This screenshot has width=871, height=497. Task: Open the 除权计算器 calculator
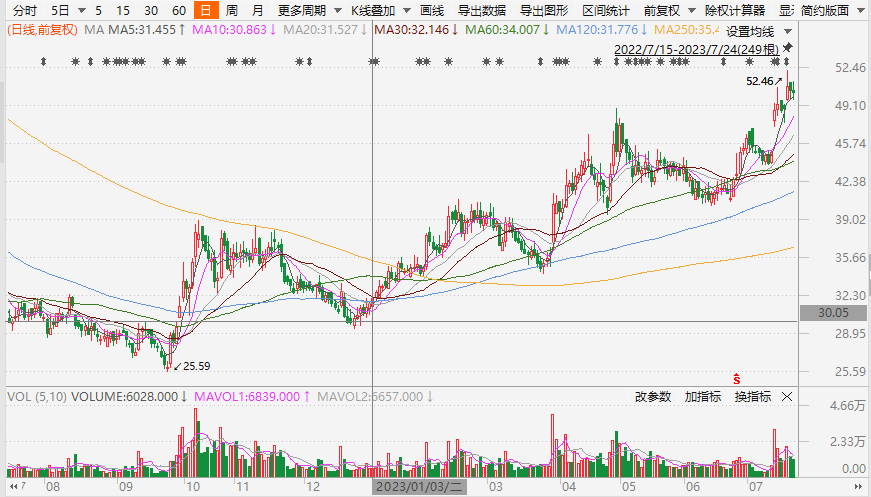tap(734, 11)
